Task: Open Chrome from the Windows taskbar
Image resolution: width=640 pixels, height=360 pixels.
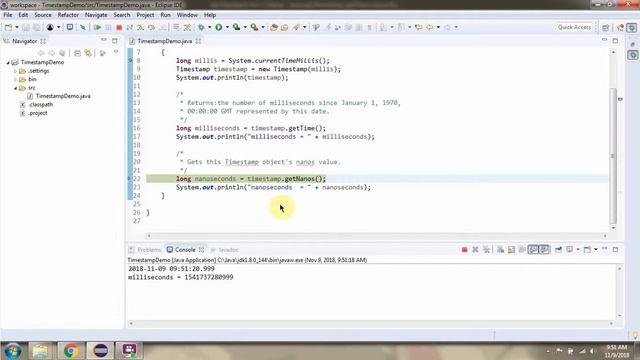Action: click(x=71, y=351)
